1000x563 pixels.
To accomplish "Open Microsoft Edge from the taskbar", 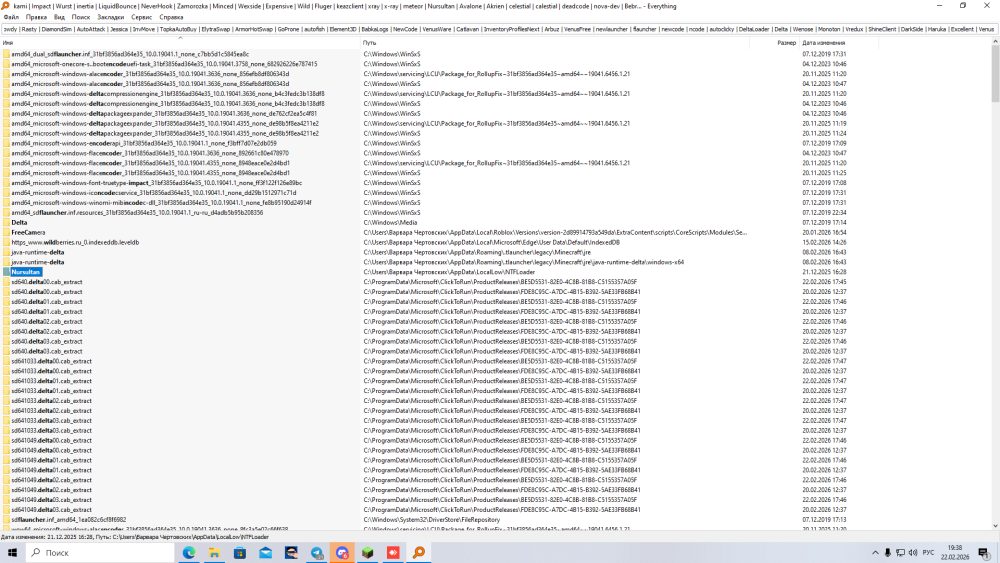I will (x=189, y=553).
